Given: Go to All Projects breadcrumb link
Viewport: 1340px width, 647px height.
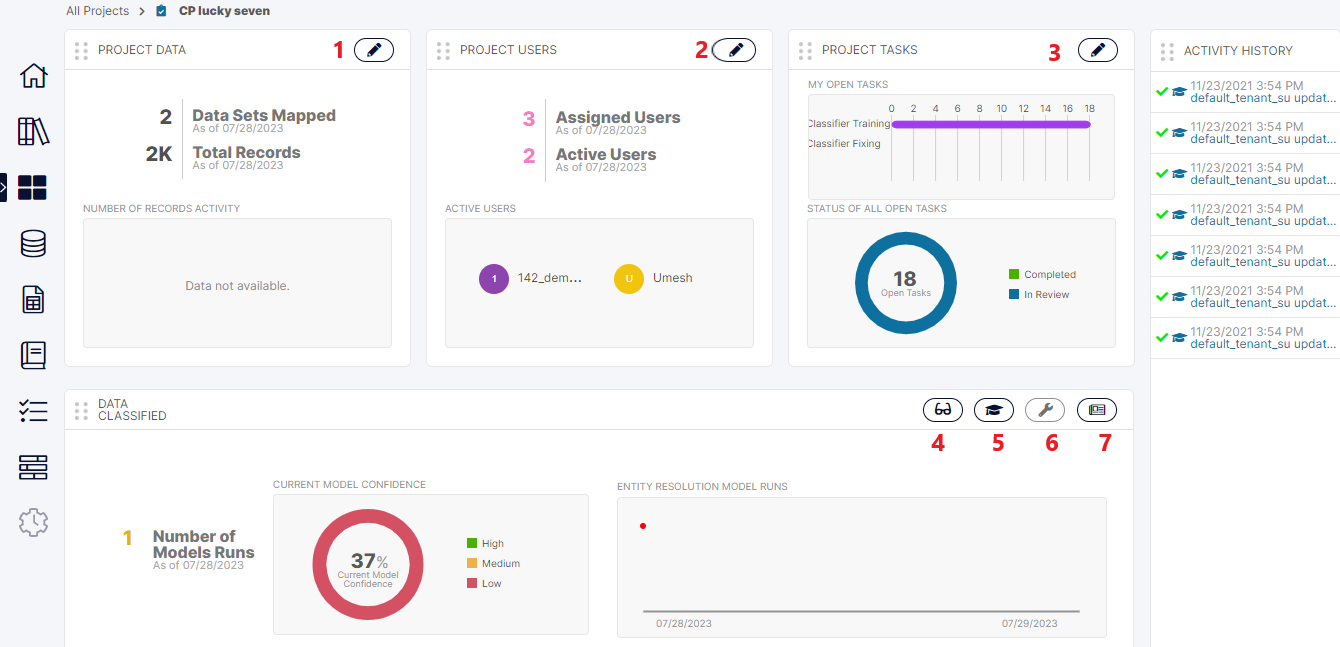Looking at the screenshot, I should point(97,11).
